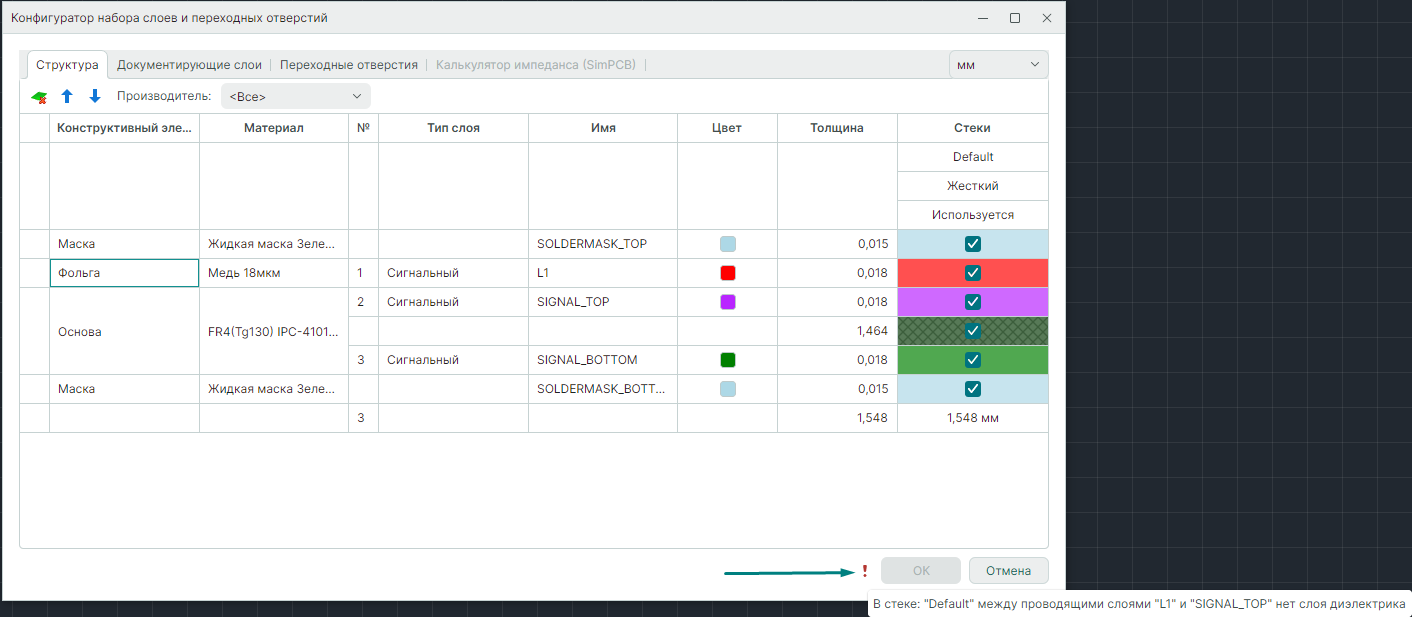Move layer up with blue up arrow
Image resolution: width=1412 pixels, height=617 pixels.
67,97
